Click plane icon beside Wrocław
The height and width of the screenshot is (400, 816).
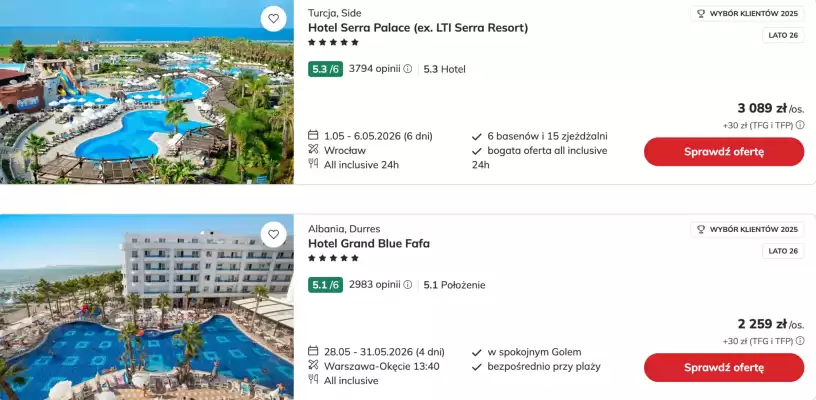point(314,150)
